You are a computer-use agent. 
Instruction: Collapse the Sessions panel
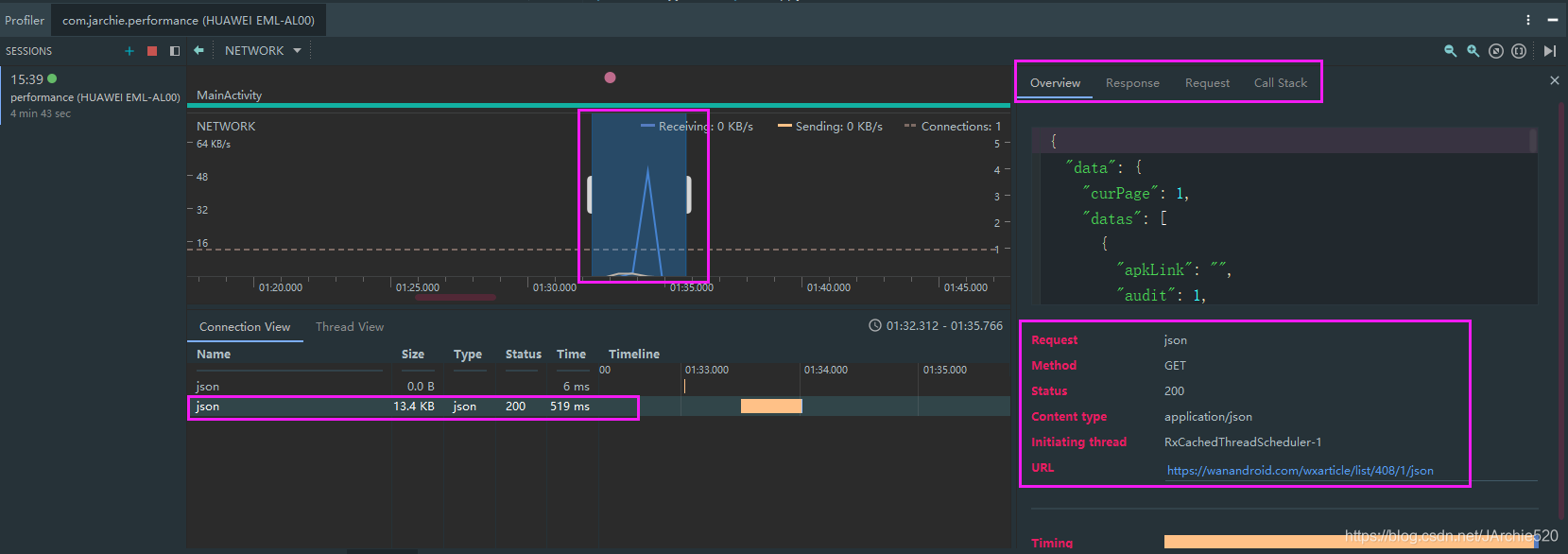175,51
